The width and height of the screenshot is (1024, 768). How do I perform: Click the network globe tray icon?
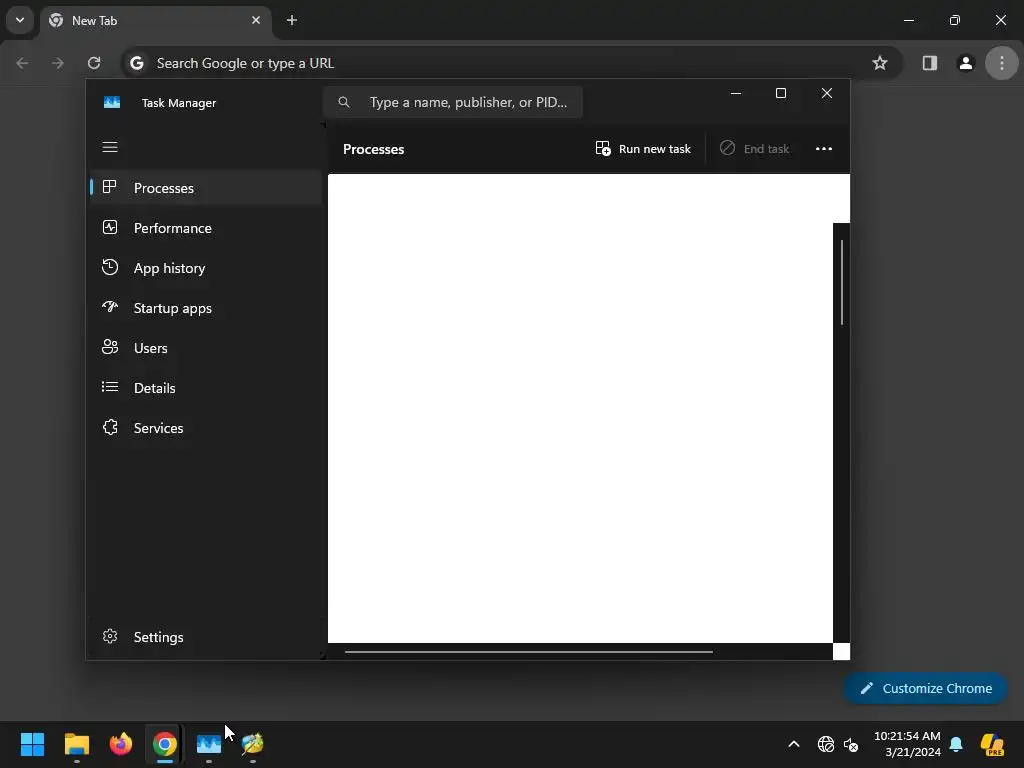pos(825,744)
